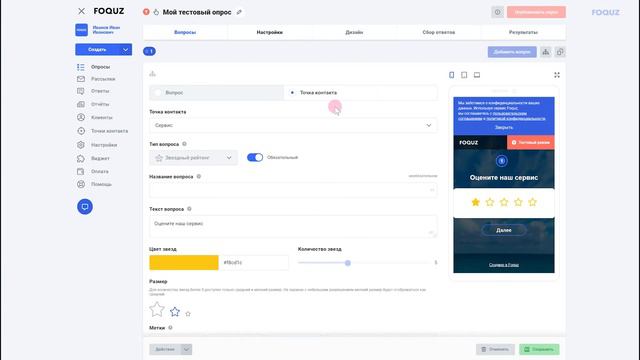Click the Действия button
The width and height of the screenshot is (640, 360).
[x=165, y=349]
